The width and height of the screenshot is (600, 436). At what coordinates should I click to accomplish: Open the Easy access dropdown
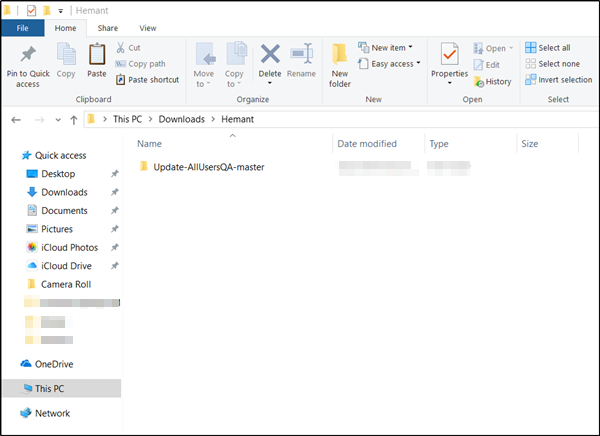[x=389, y=64]
